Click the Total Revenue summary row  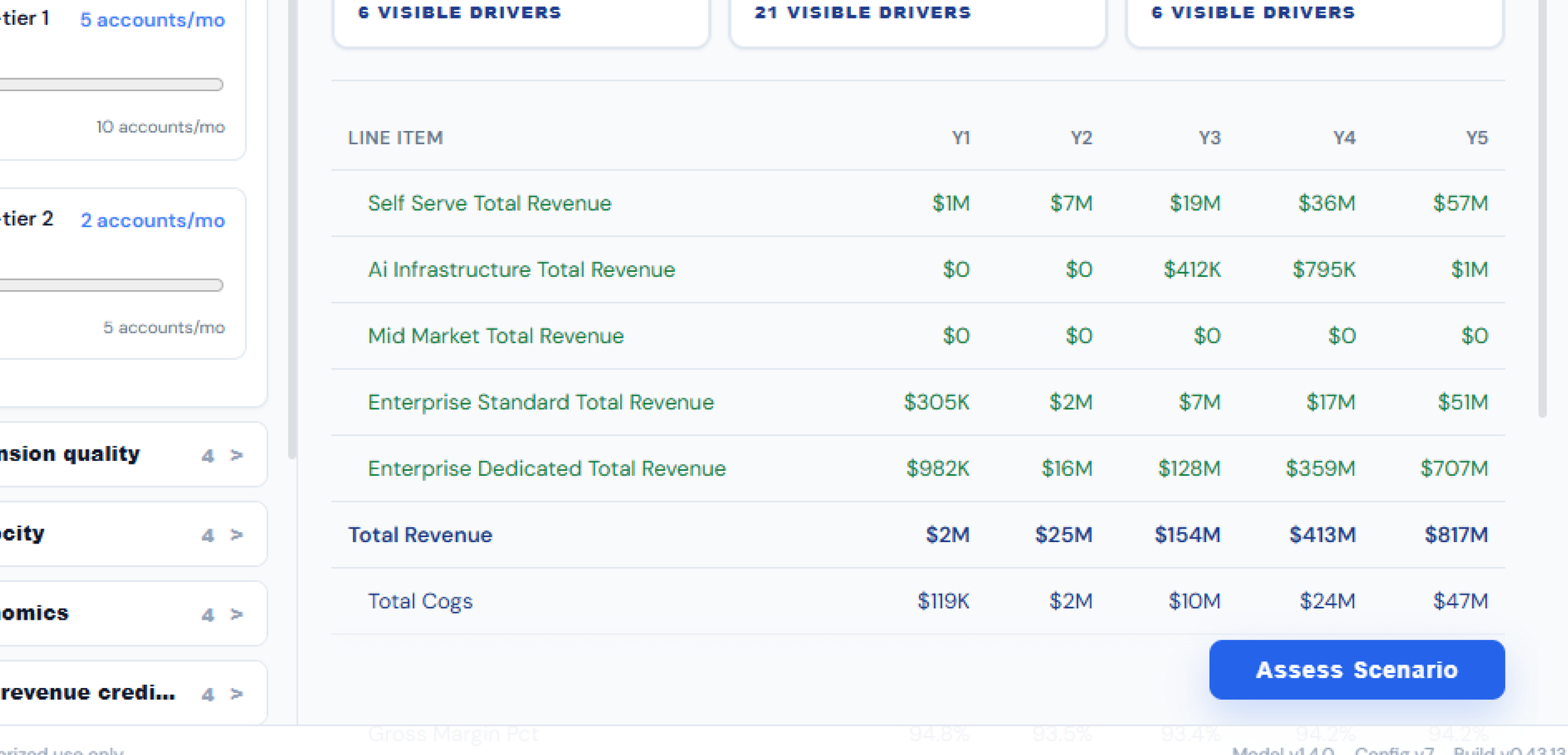918,534
